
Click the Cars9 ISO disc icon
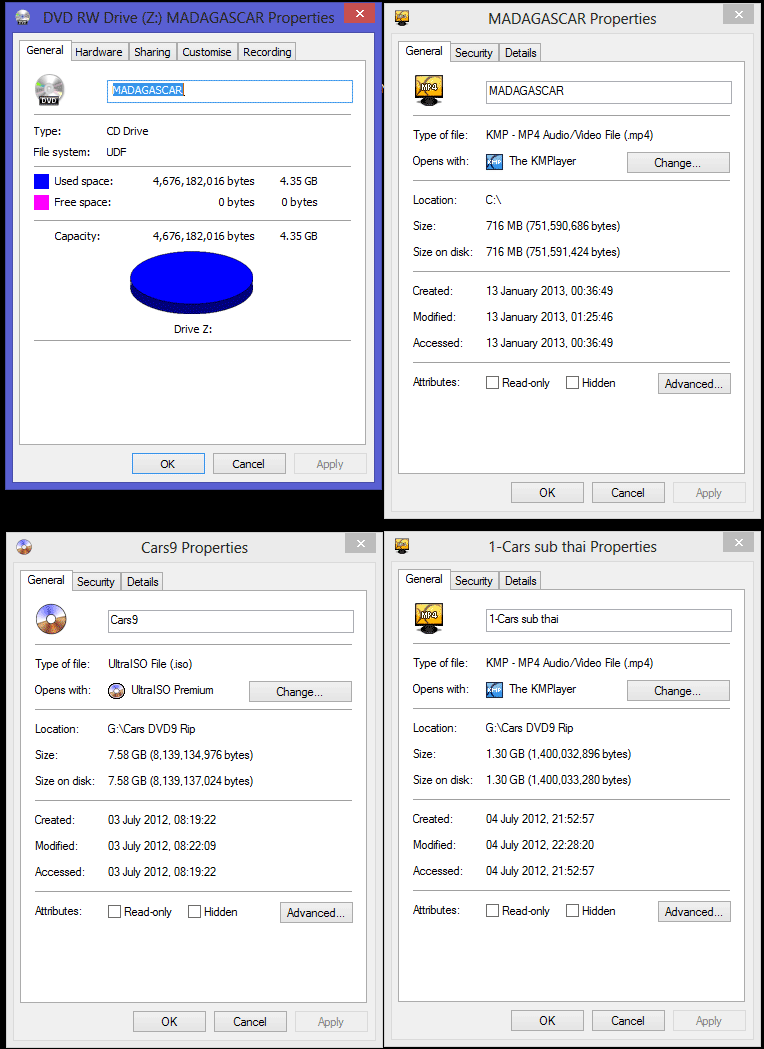click(x=51, y=619)
